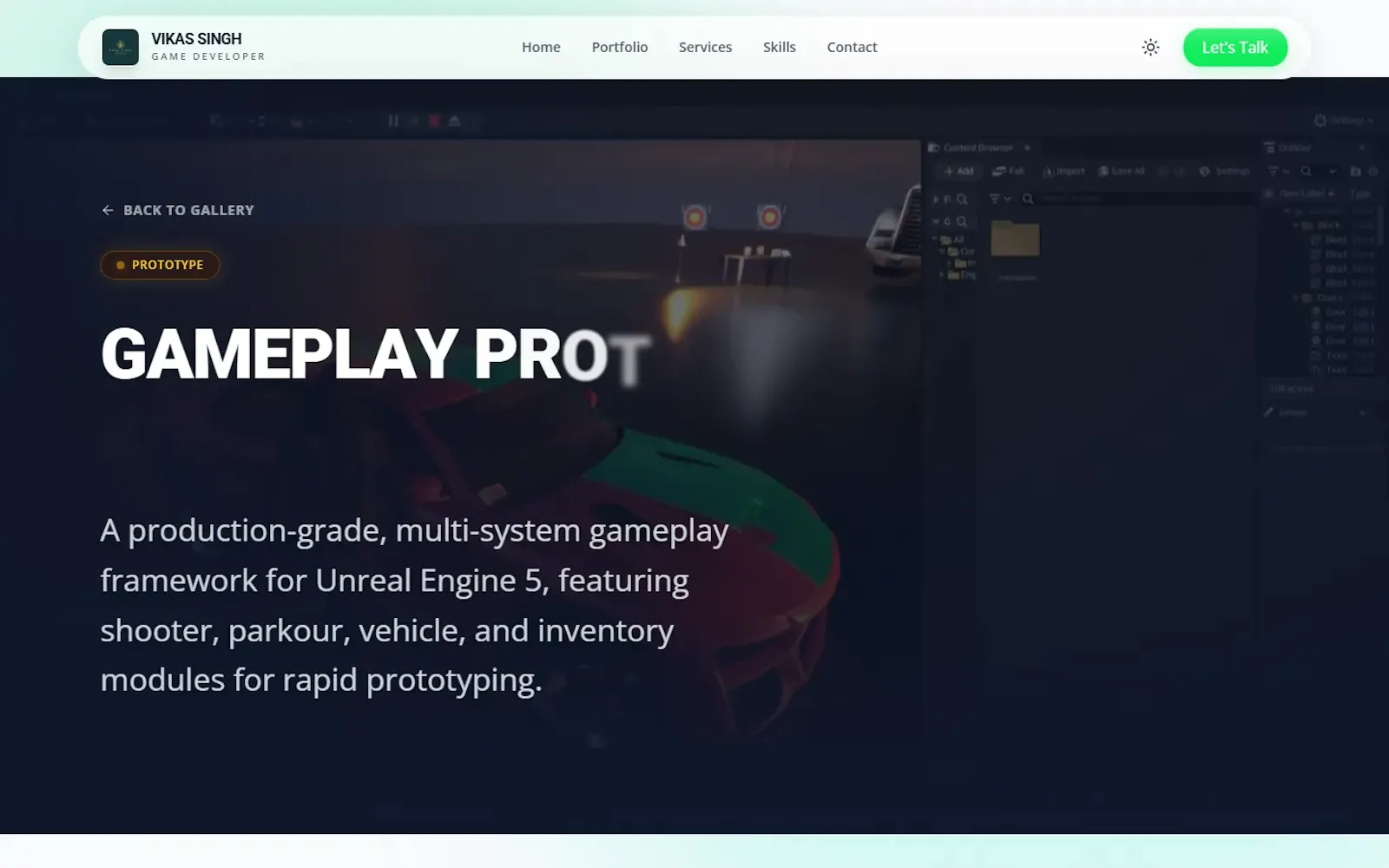Click the back arrow beside Back to Gallery
The width and height of the screenshot is (1389, 868).
(108, 210)
